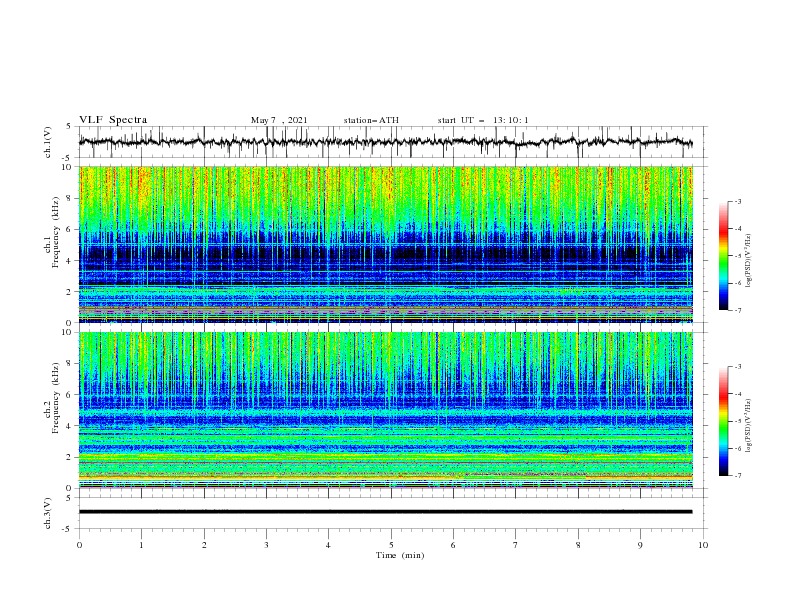792x612 pixels.
Task: Click time axis tick label "9"
Action: point(640,545)
